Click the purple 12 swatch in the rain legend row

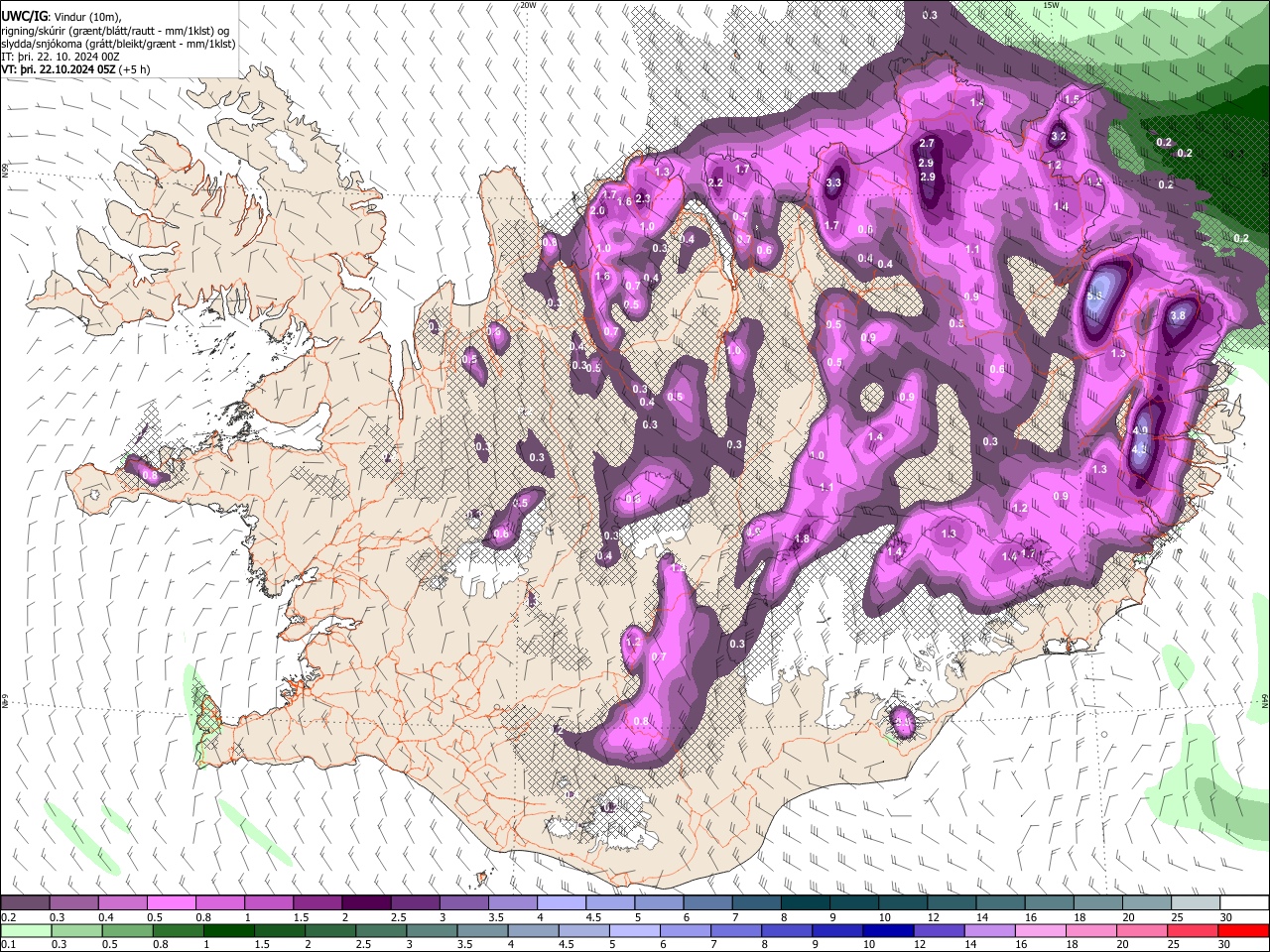tap(940, 930)
